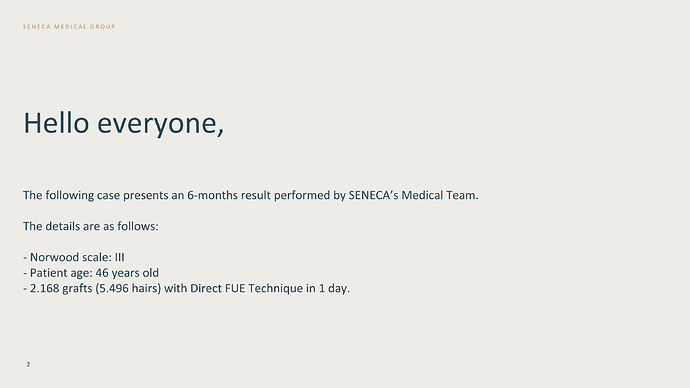
Task: Click the word Hello in the title
Action: point(56,123)
